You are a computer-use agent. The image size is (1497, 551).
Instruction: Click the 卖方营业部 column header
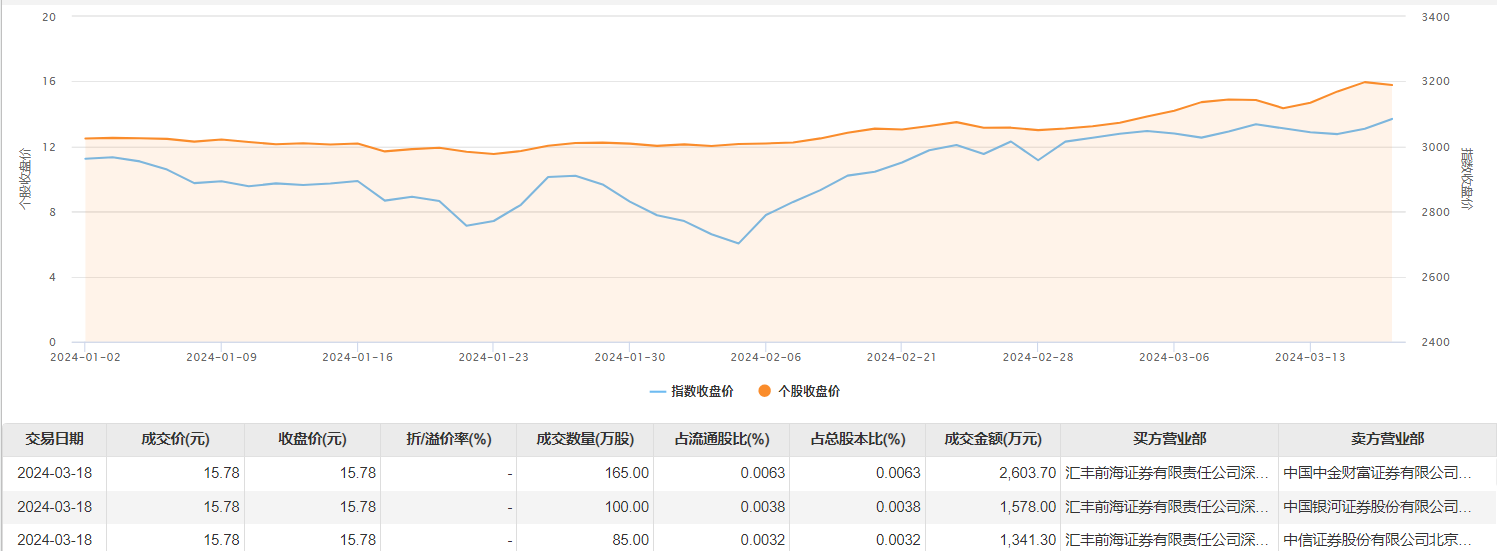[x=1387, y=439]
